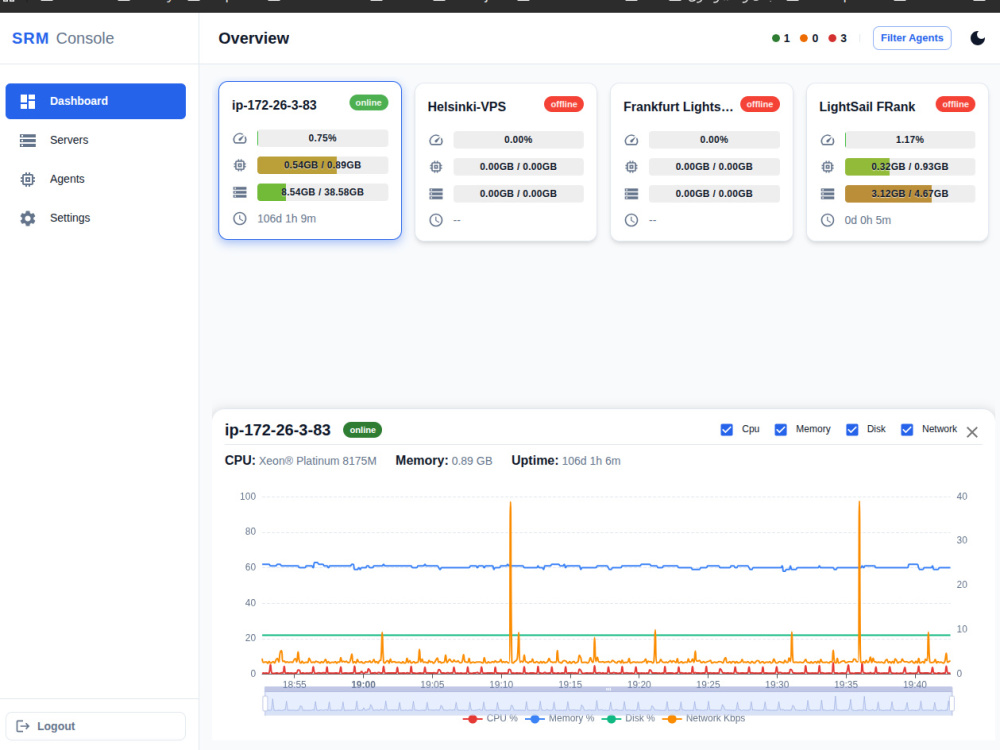The image size is (1000, 750).
Task: Click CPU gauge icon on LightSail FRank card
Action: 827,140
